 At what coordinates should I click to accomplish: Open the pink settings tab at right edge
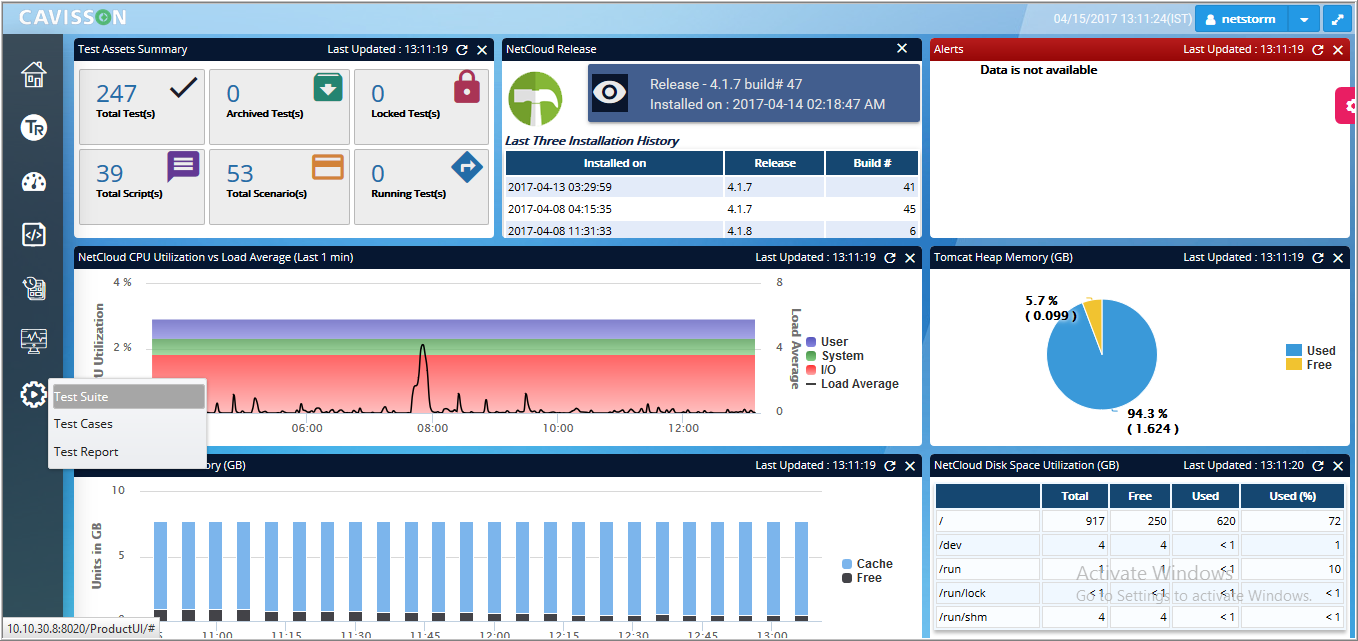pyautogui.click(x=1347, y=105)
